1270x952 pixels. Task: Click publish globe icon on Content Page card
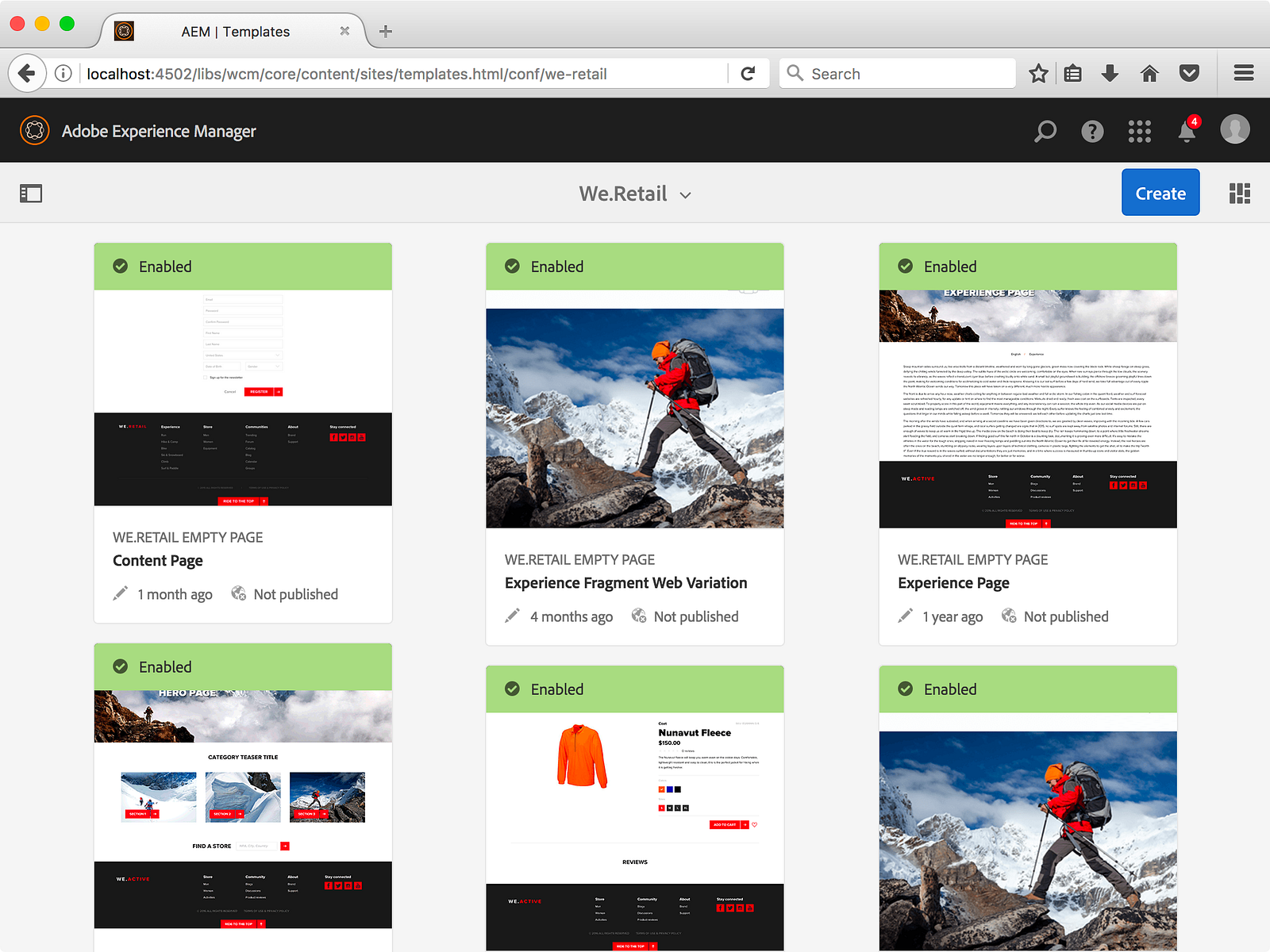click(x=238, y=593)
